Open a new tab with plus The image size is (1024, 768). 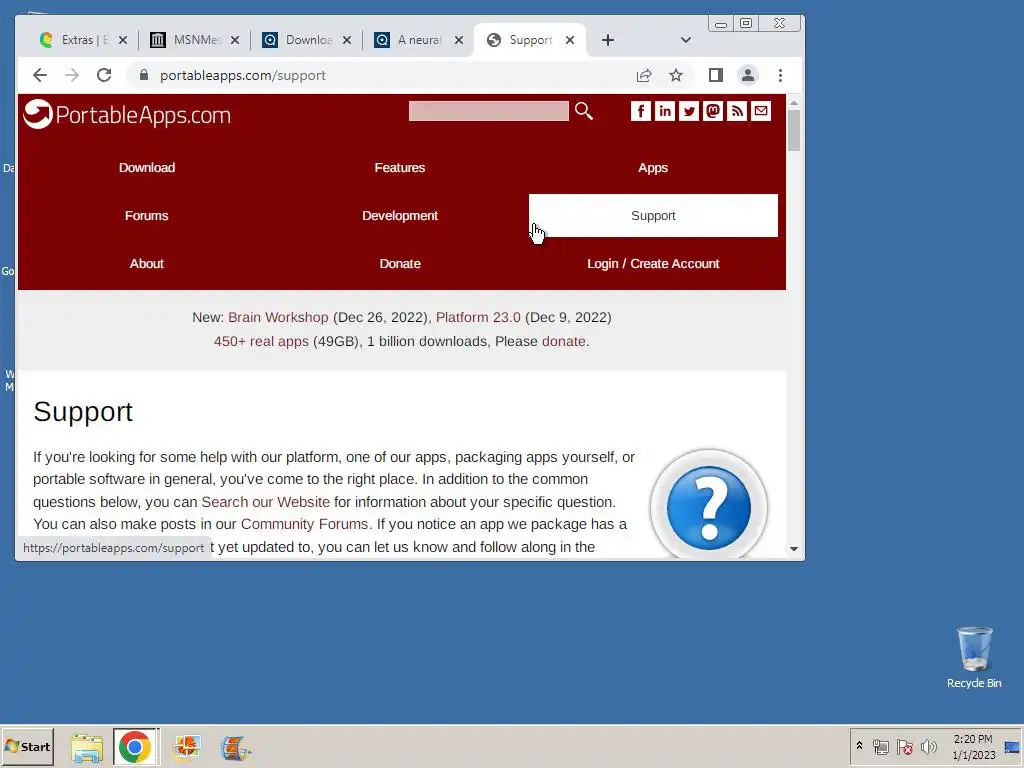(x=608, y=40)
